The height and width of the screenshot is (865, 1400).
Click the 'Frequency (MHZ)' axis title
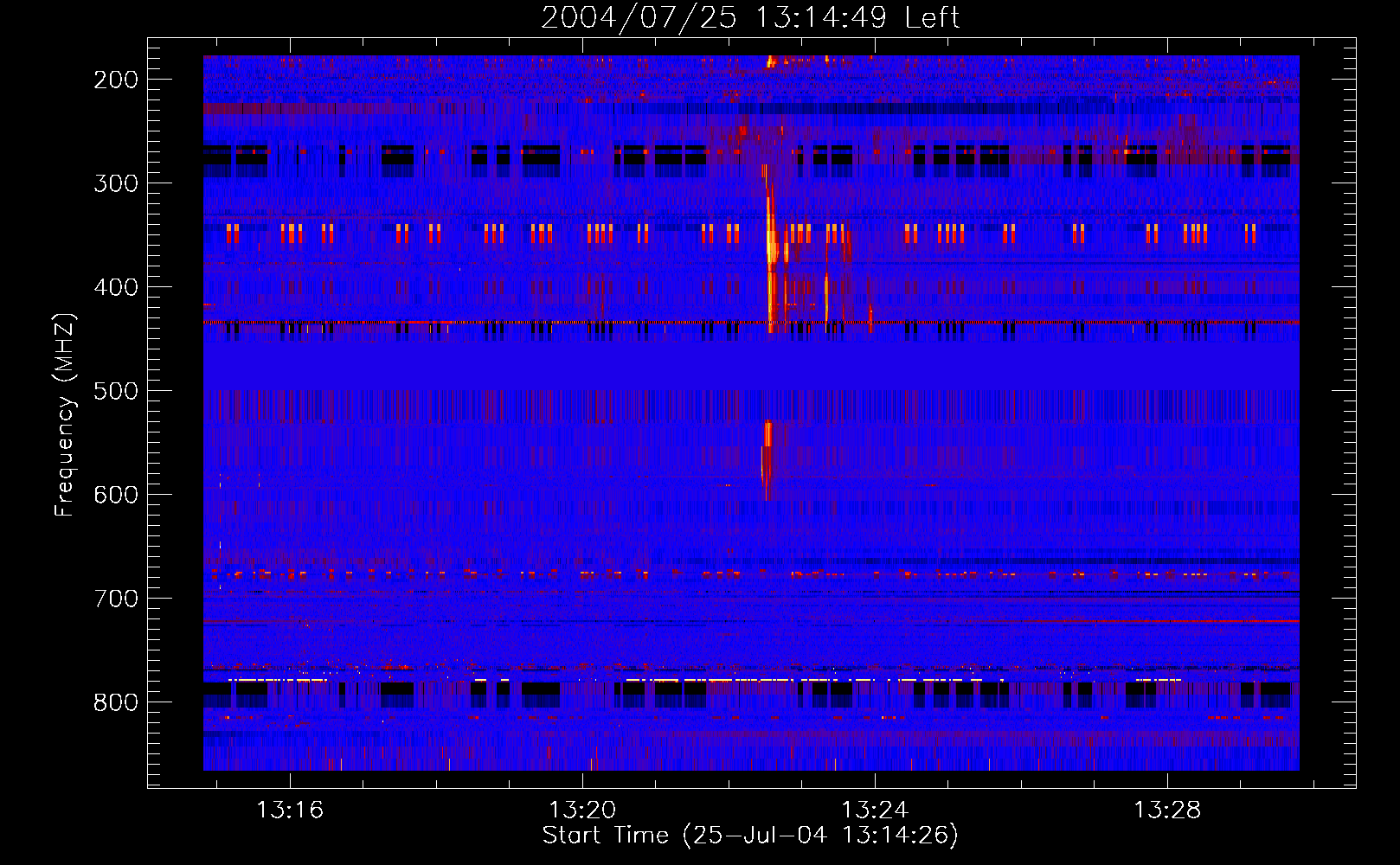(x=66, y=414)
